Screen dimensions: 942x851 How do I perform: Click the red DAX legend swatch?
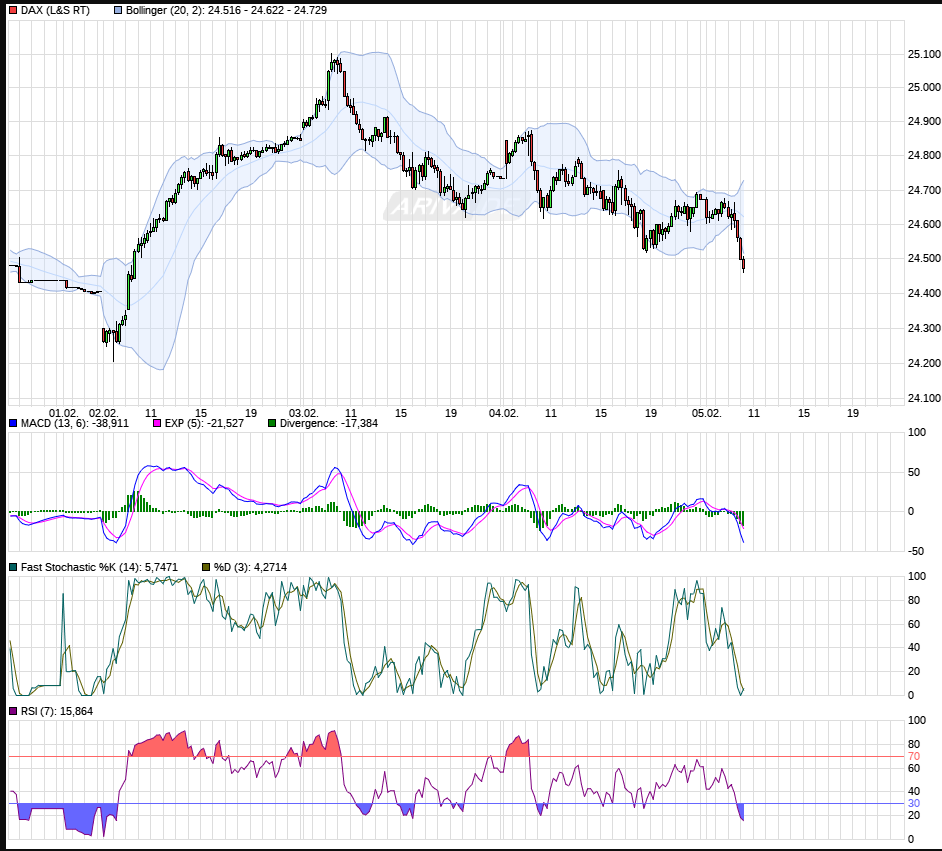[x=13, y=10]
